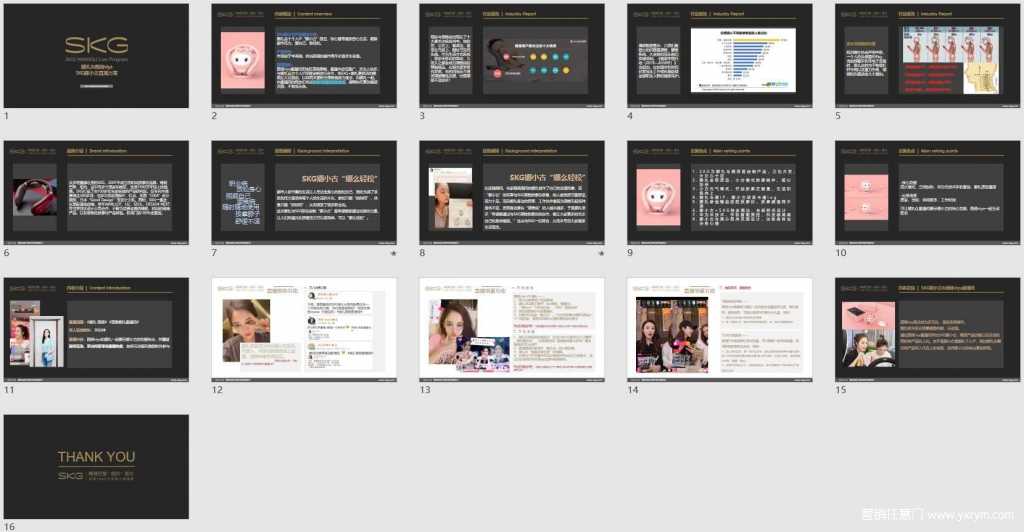Select white slide 12 with chat comments
Viewport: 1024px width, 532px height.
pyautogui.click(x=304, y=329)
